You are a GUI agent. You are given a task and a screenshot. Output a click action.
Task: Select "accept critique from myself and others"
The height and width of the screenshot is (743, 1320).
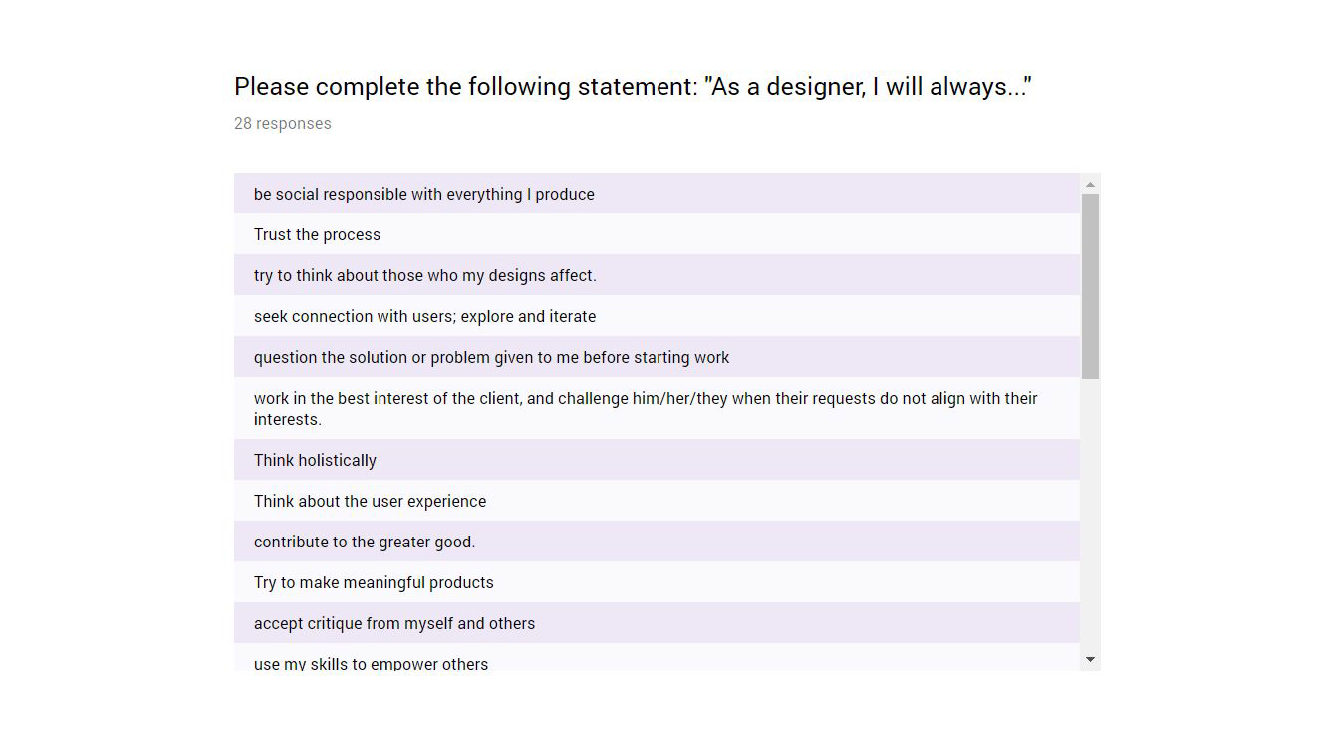394,624
